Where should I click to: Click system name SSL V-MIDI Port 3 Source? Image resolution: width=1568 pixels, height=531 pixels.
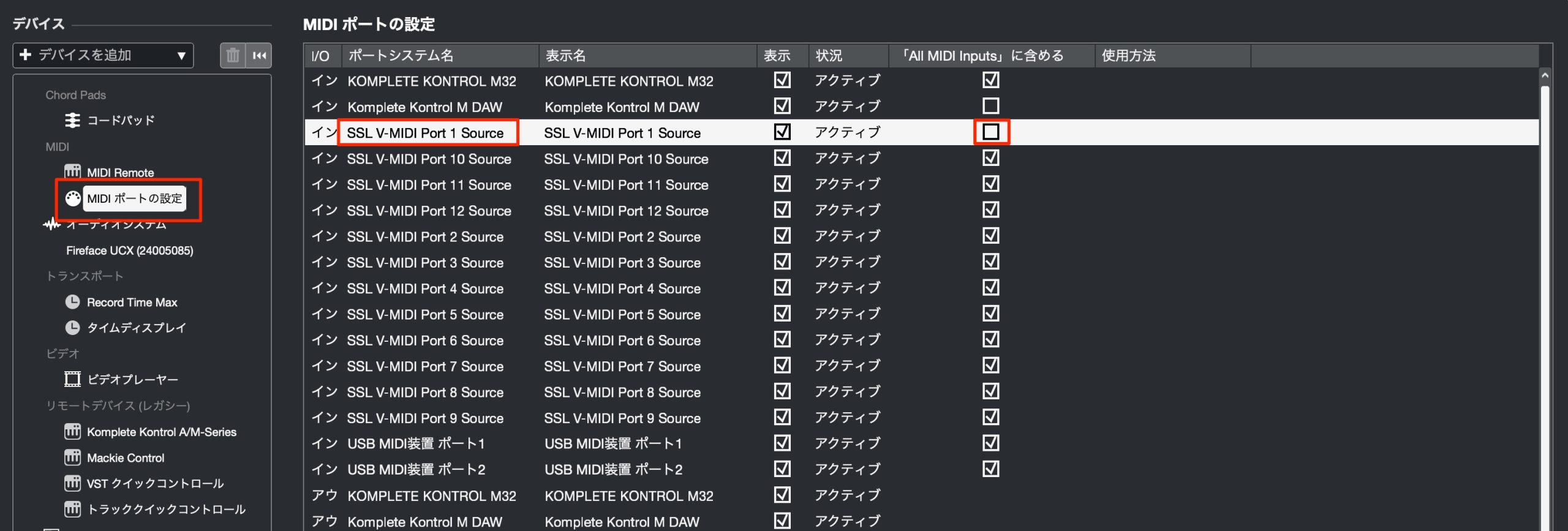[425, 263]
